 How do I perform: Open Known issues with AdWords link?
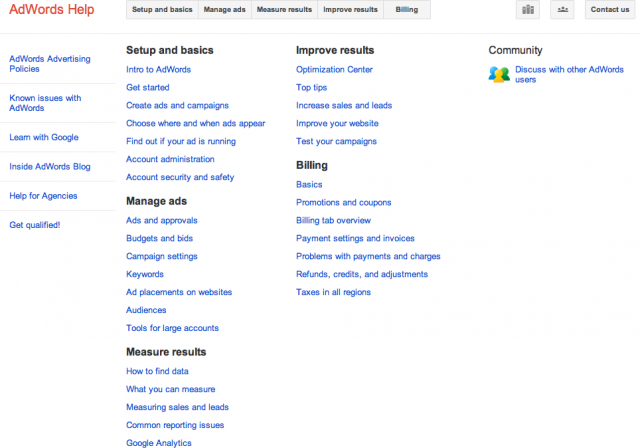[x=45, y=103]
